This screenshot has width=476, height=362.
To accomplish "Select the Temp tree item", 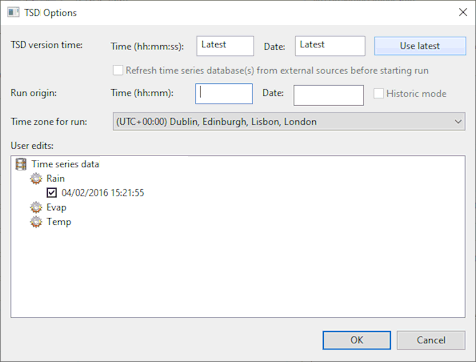I will [x=59, y=222].
